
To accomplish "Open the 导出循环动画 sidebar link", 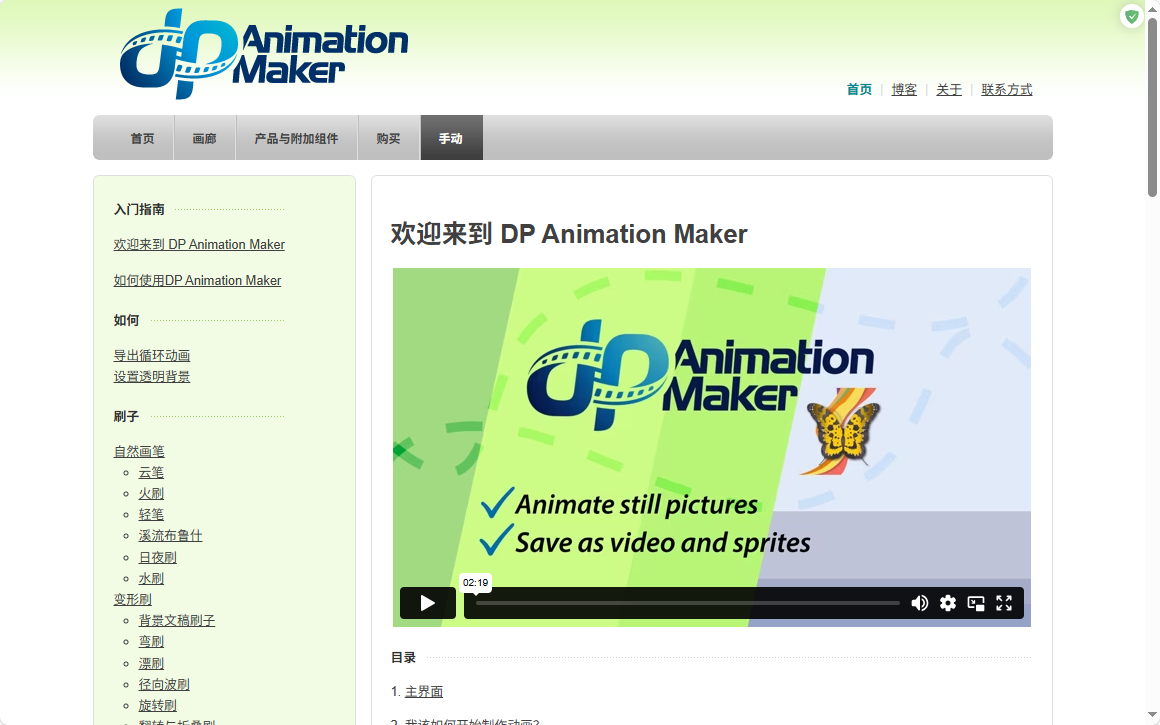I will point(152,356).
